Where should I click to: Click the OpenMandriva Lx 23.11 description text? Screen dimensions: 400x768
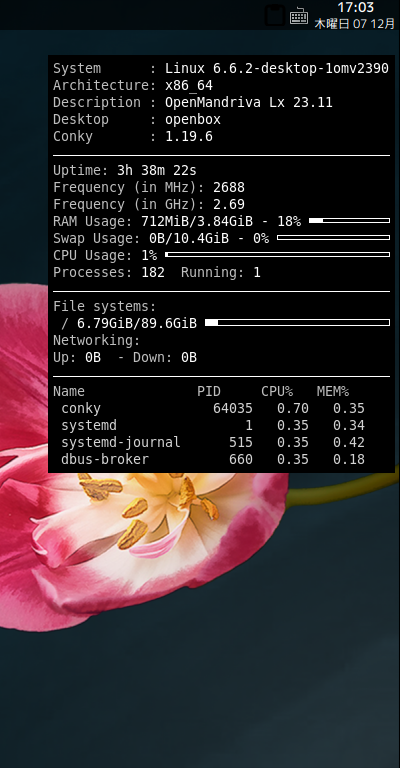[249, 102]
